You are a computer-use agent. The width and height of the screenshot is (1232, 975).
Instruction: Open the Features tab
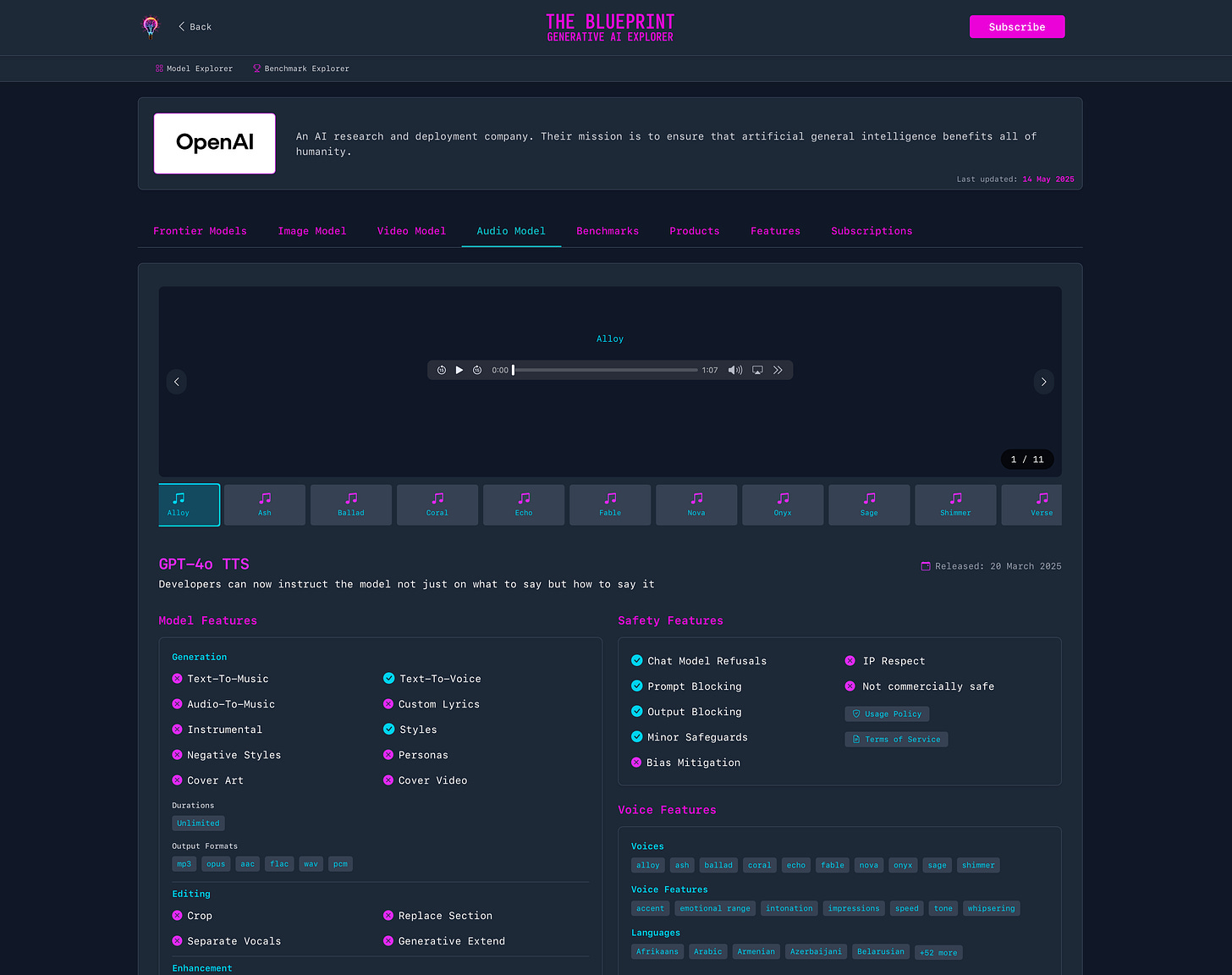click(775, 231)
